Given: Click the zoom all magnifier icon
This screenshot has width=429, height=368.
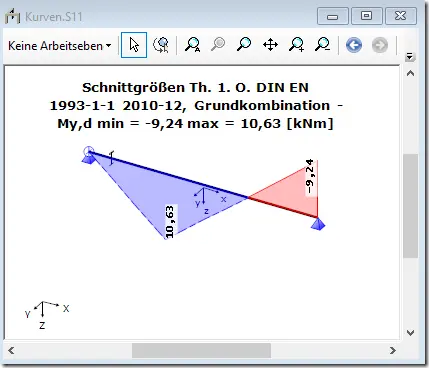Looking at the screenshot, I should tap(192, 45).
